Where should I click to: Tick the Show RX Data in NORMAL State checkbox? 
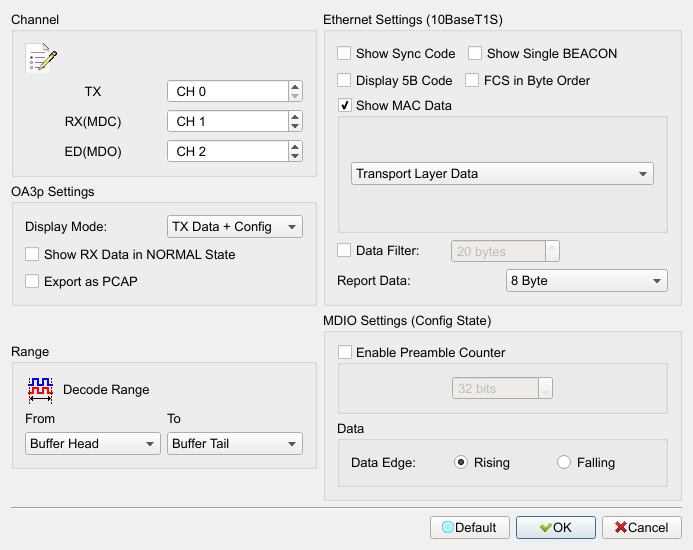(32, 254)
